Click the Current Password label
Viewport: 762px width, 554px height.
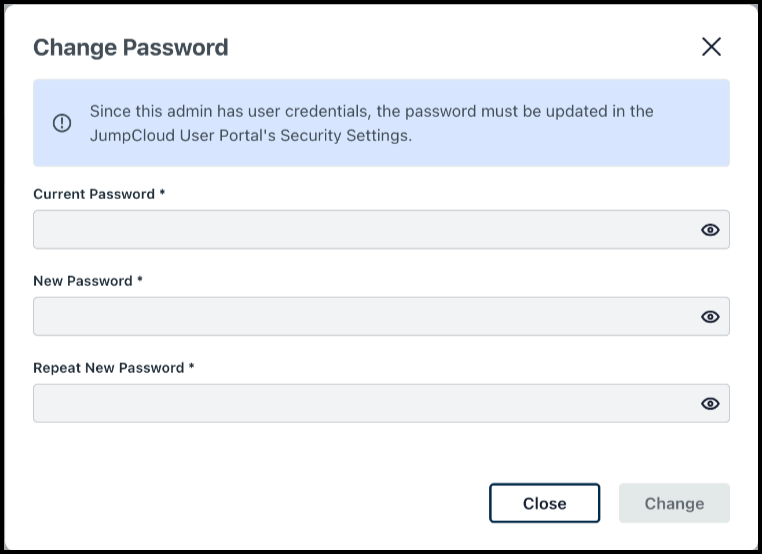tap(94, 194)
